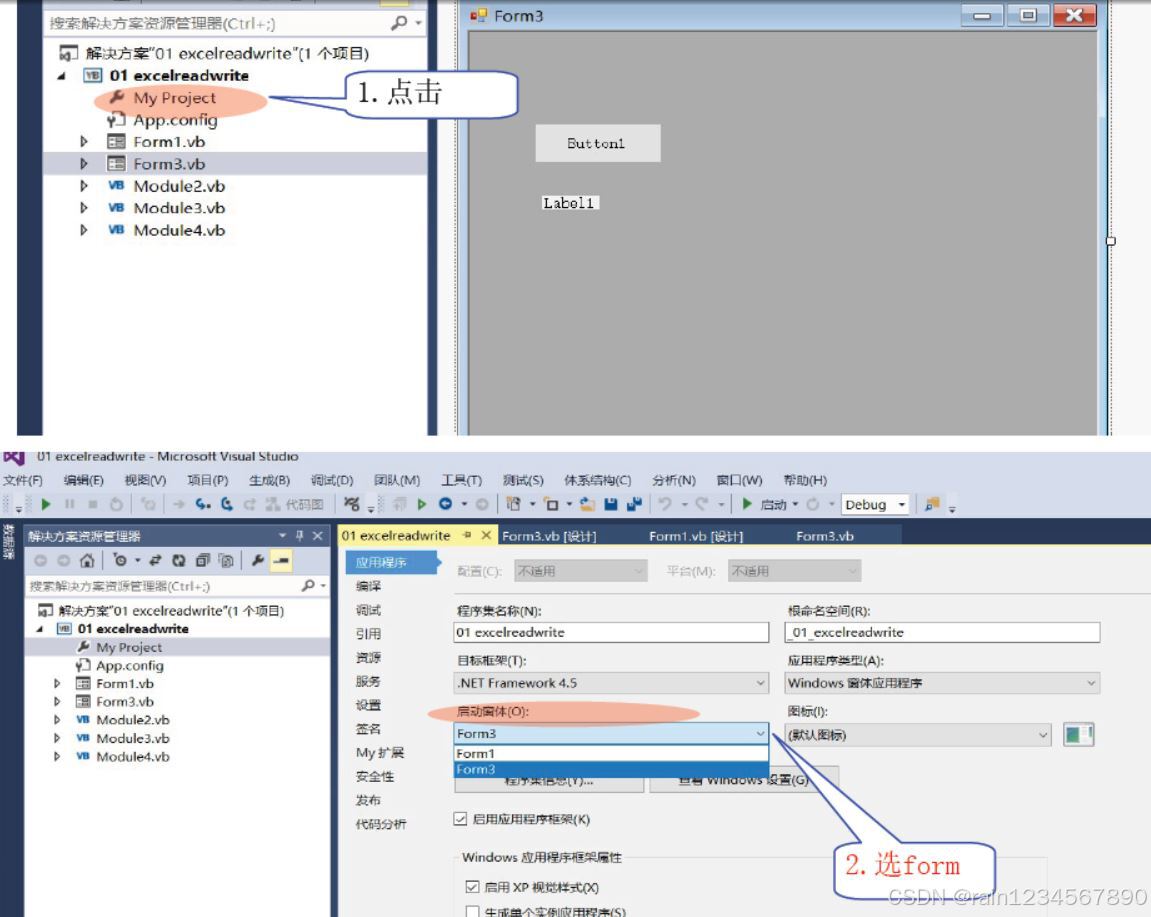The width and height of the screenshot is (1151, 917).
Task: Expand Module2.vb node in lower Solution Explorer
Action: [57, 720]
